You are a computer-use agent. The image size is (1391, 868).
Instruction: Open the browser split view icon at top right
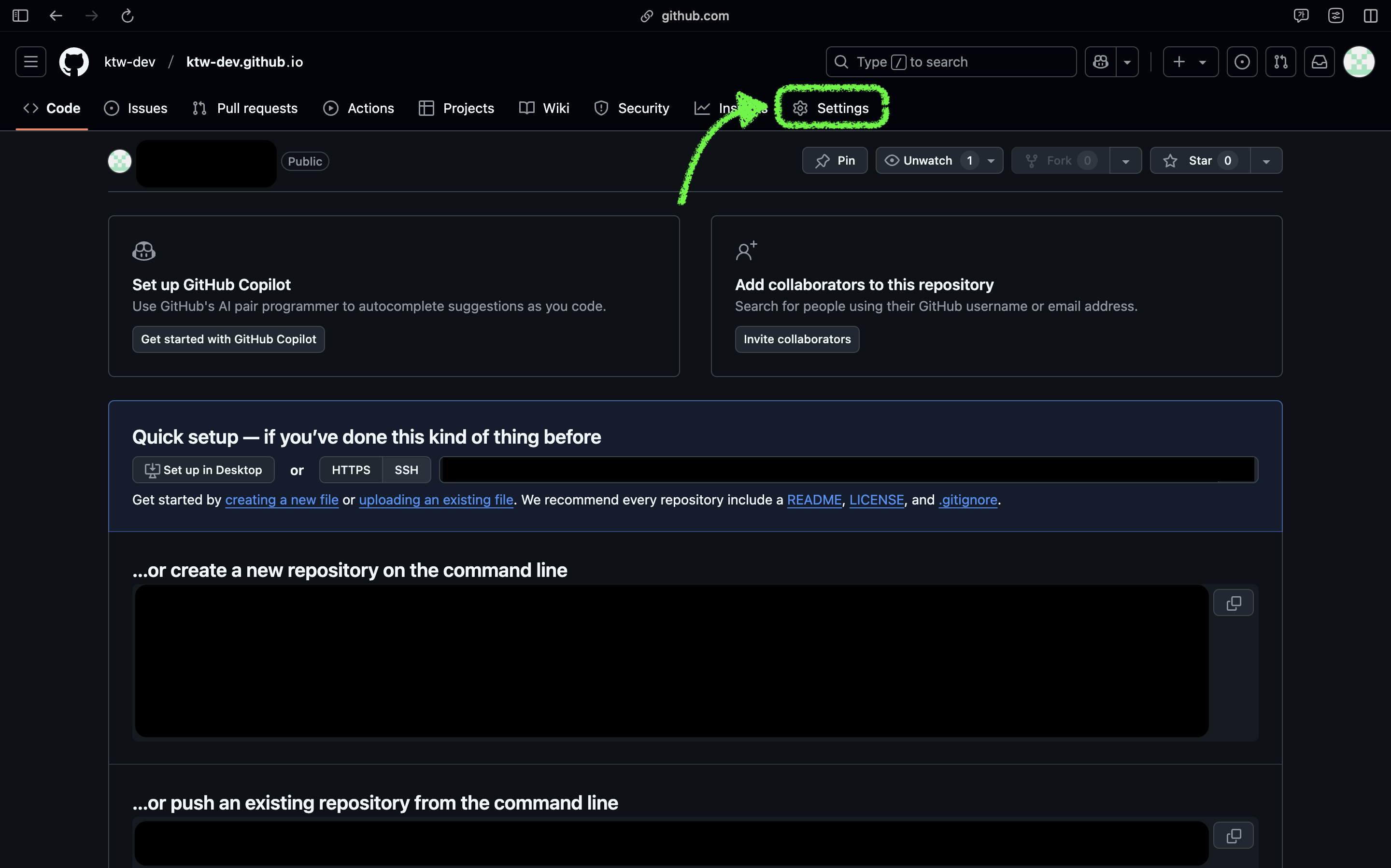pos(1370,15)
